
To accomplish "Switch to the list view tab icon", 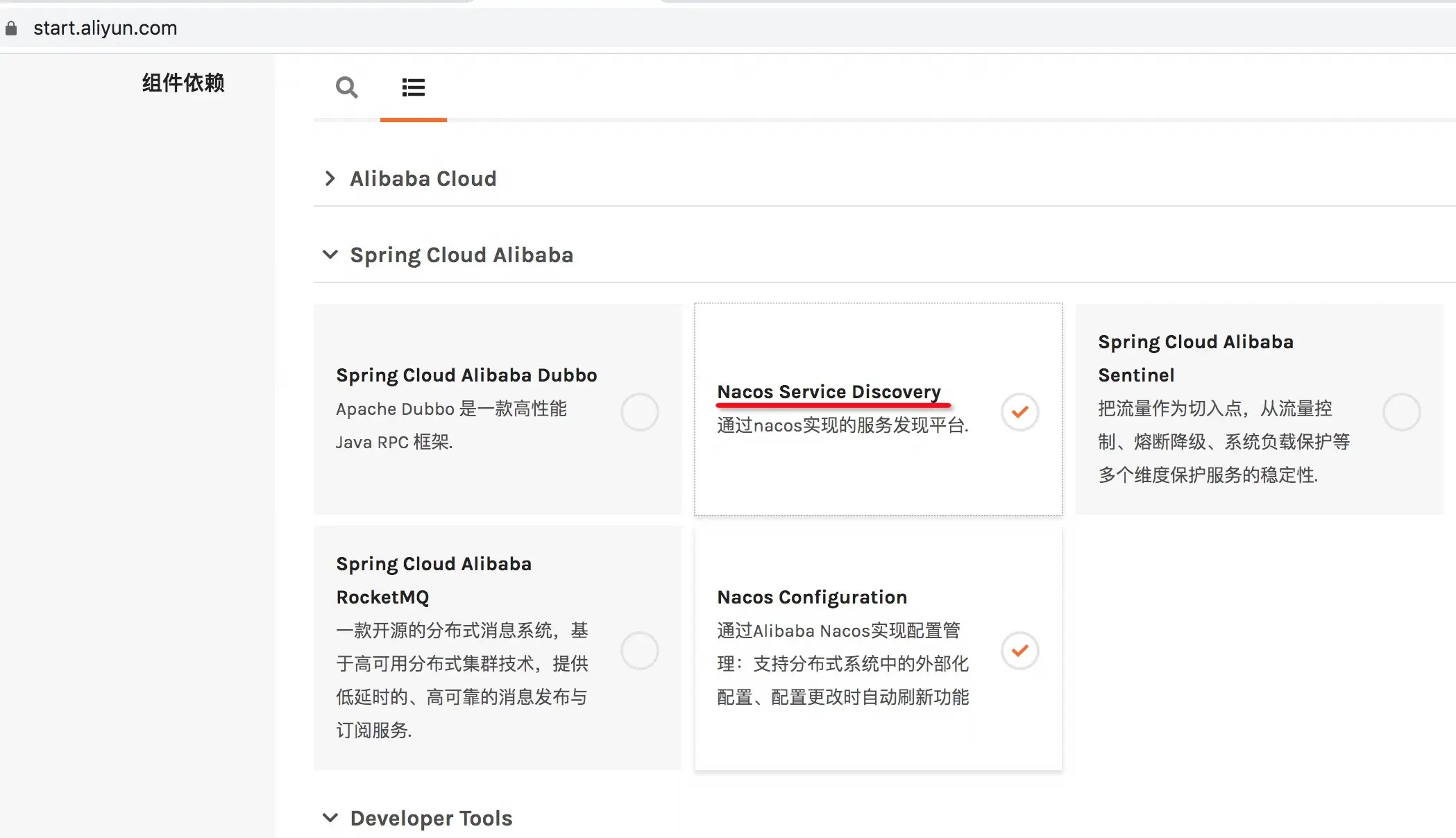I will (413, 87).
